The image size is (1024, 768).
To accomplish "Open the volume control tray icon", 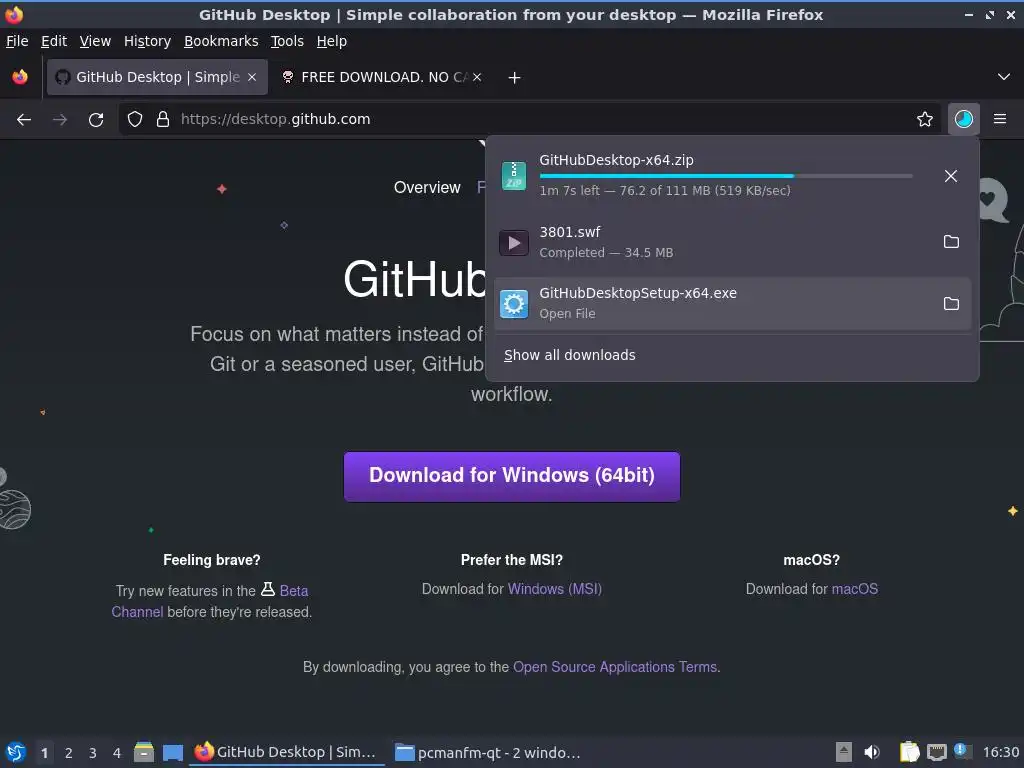I will pos(872,752).
